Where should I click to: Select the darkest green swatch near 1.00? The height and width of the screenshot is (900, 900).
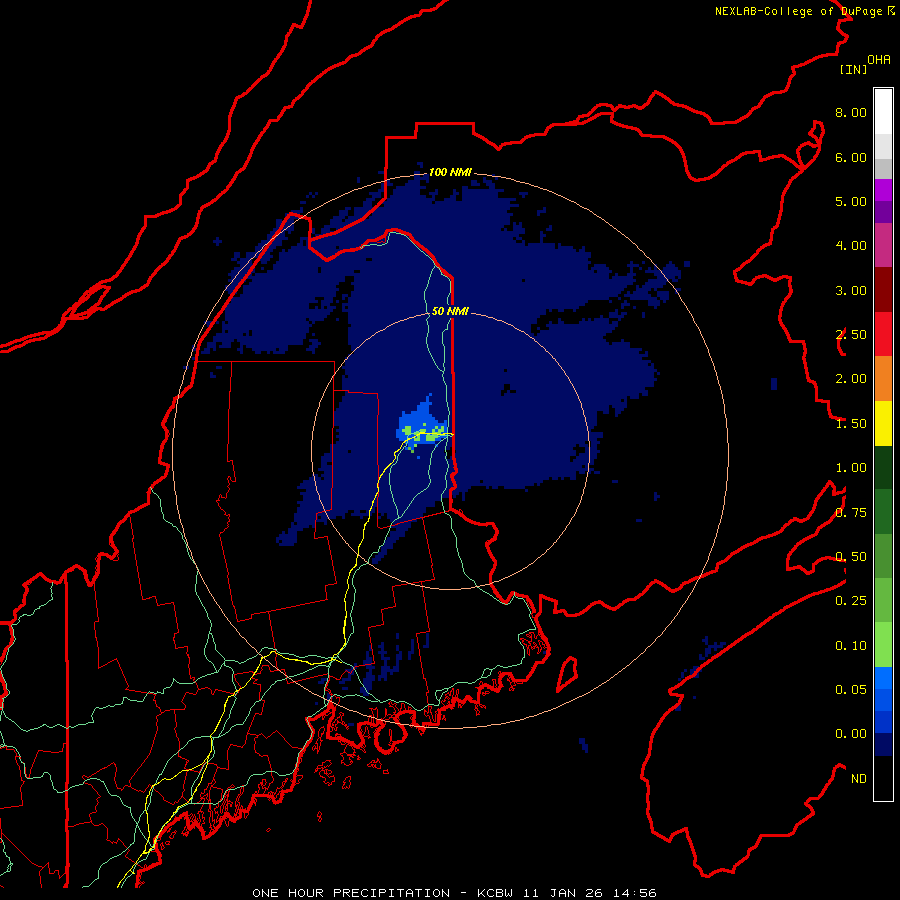point(883,468)
